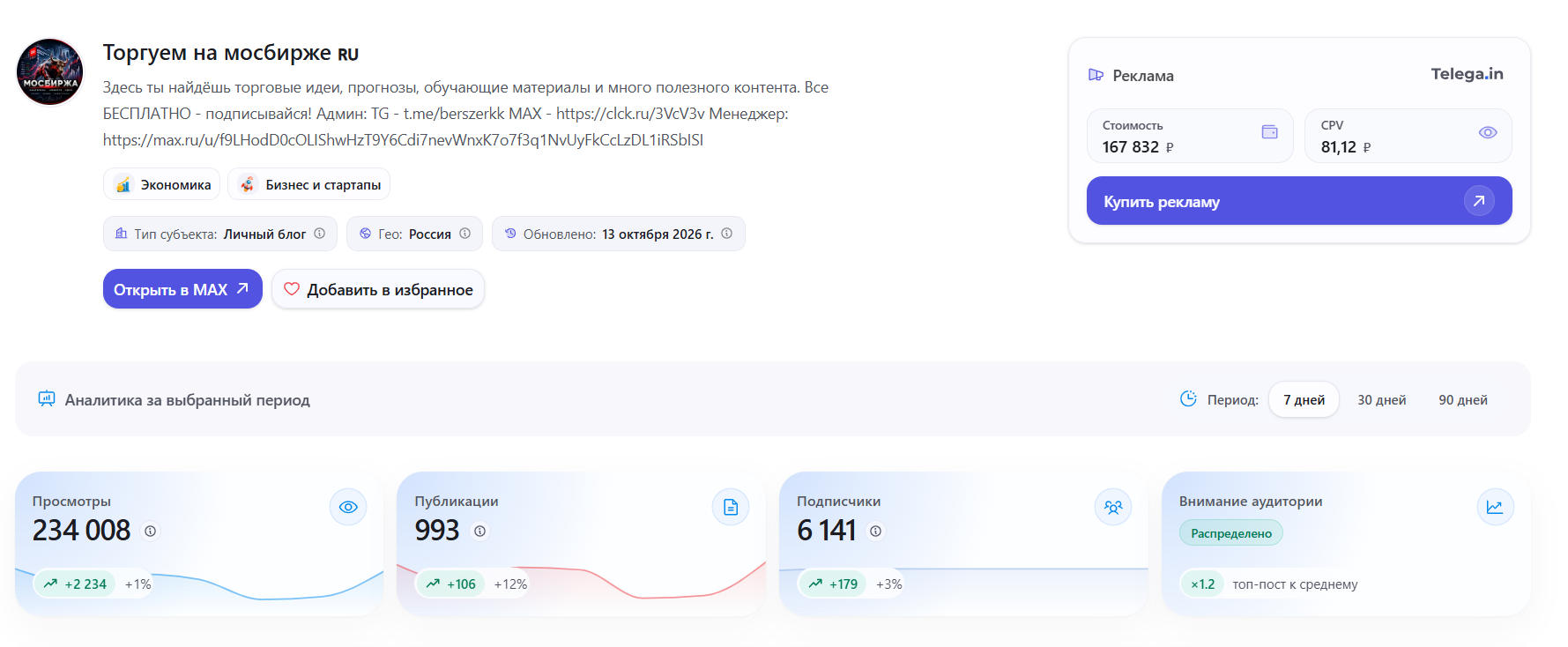Open channel via Открыть в MAX button
This screenshot has width=1568, height=647.
[182, 289]
